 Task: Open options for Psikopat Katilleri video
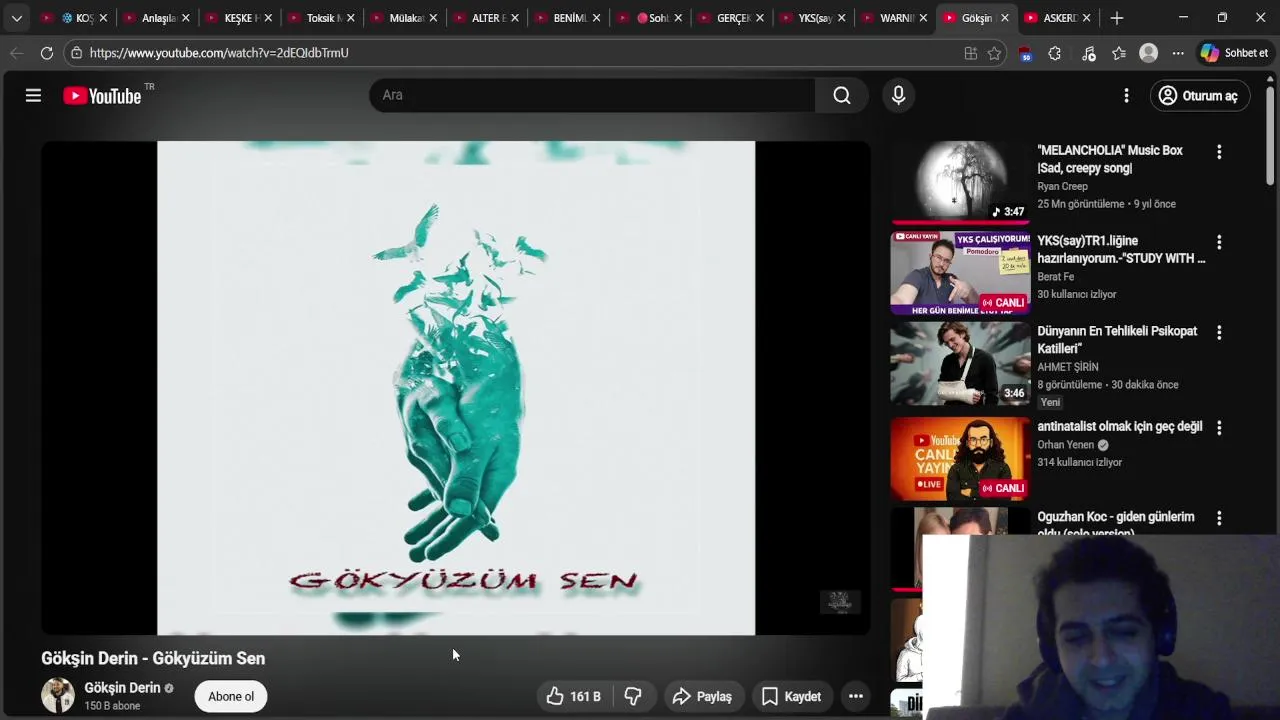coord(1219,332)
